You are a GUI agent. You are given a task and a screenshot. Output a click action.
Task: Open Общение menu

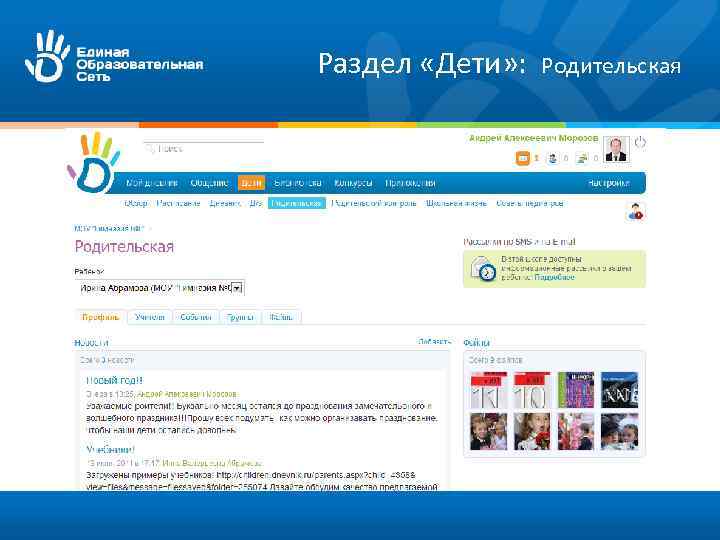(209, 183)
